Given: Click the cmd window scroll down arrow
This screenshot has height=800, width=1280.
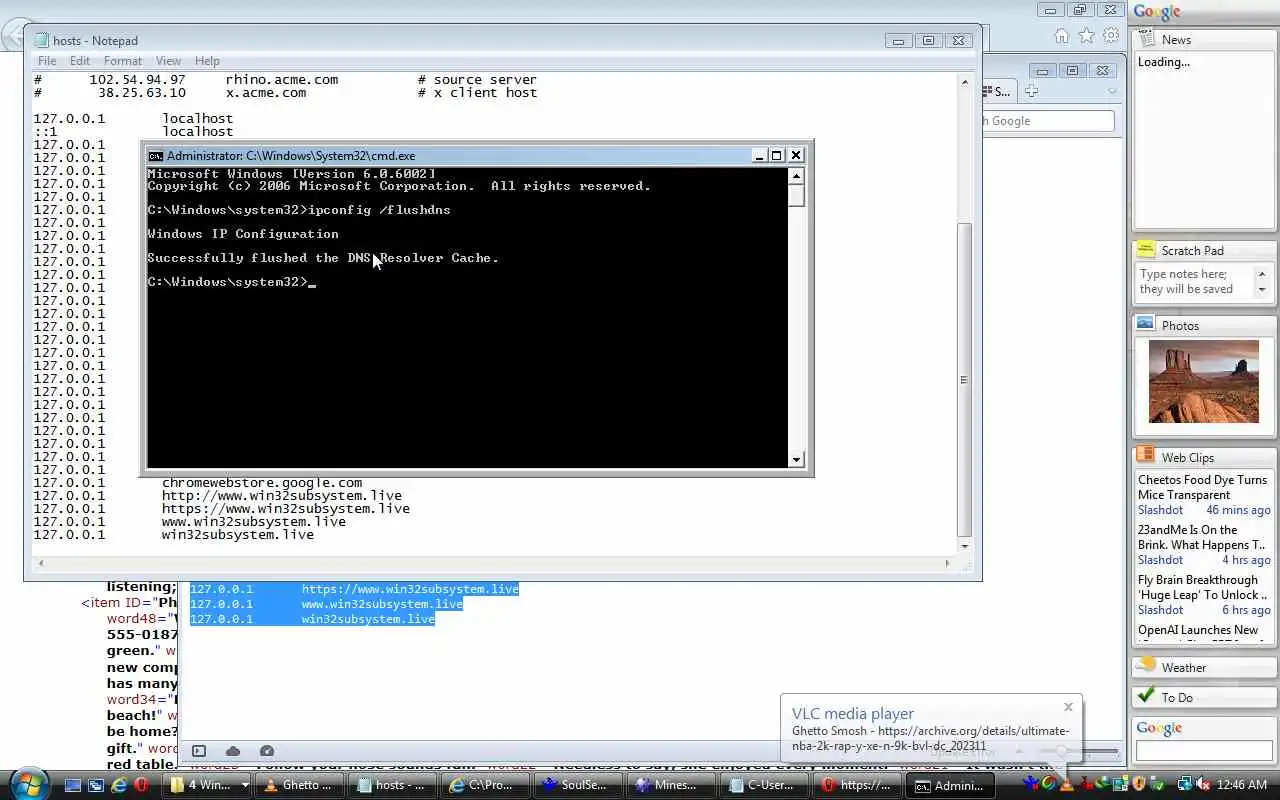Looking at the screenshot, I should [x=796, y=460].
